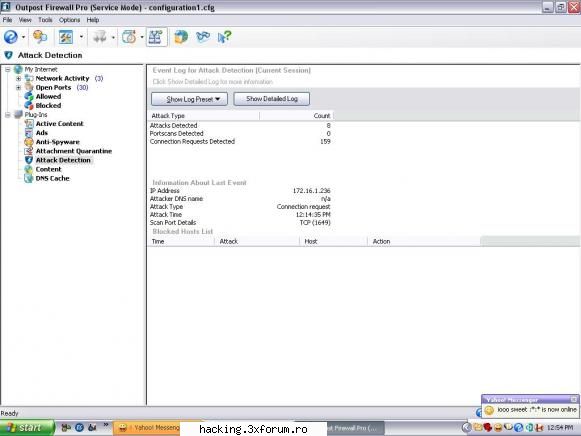Screen dimensions: 581x436
Task: Open the Tools menu
Action: pos(45,20)
